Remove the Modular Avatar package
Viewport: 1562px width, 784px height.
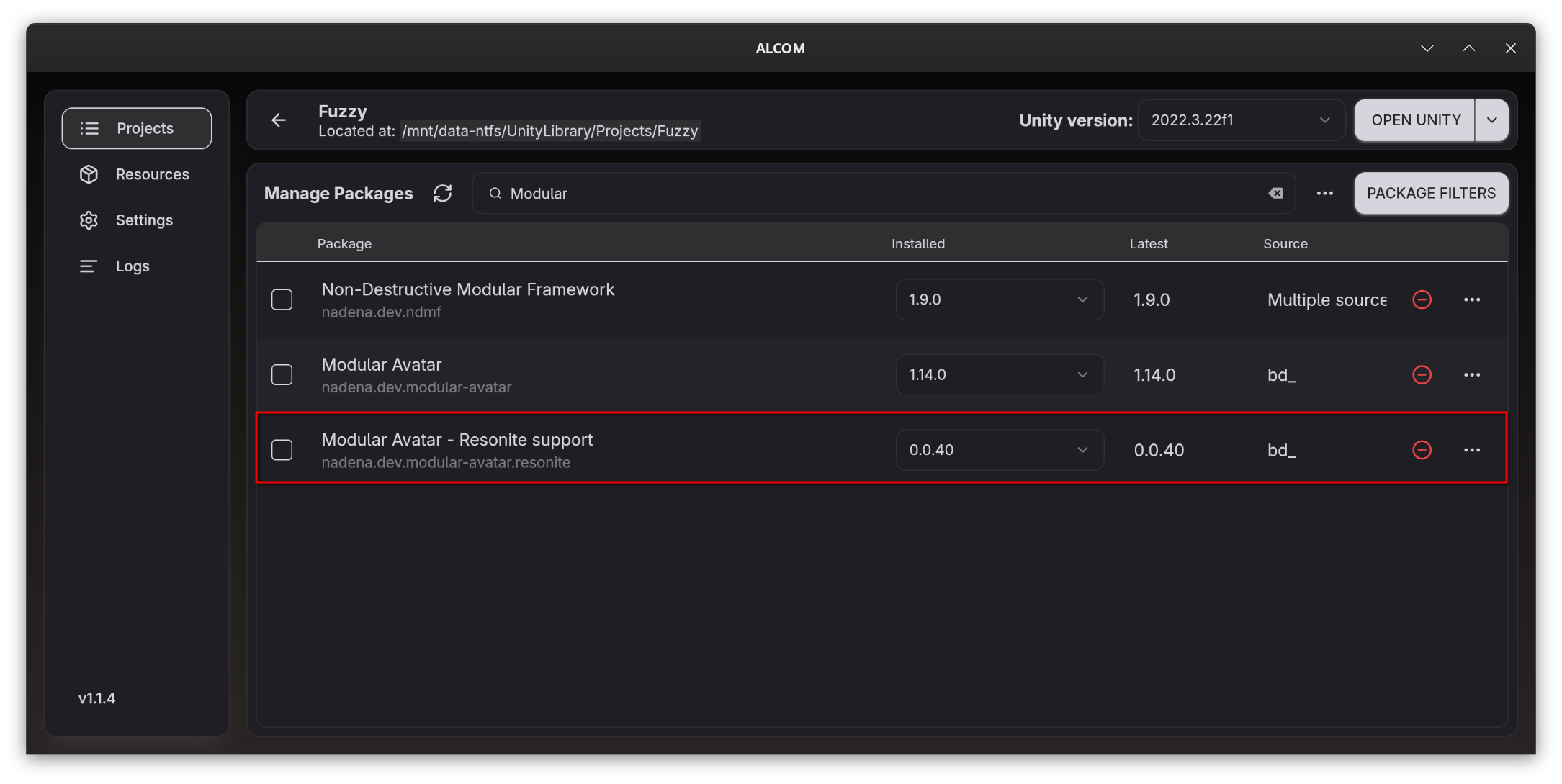tap(1422, 374)
